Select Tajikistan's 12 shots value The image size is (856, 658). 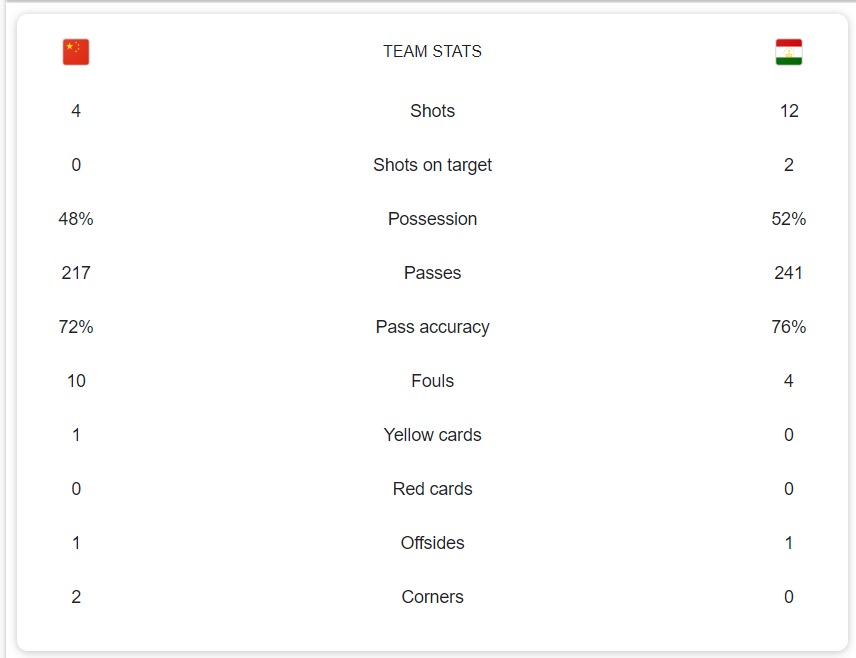pyautogui.click(x=789, y=111)
